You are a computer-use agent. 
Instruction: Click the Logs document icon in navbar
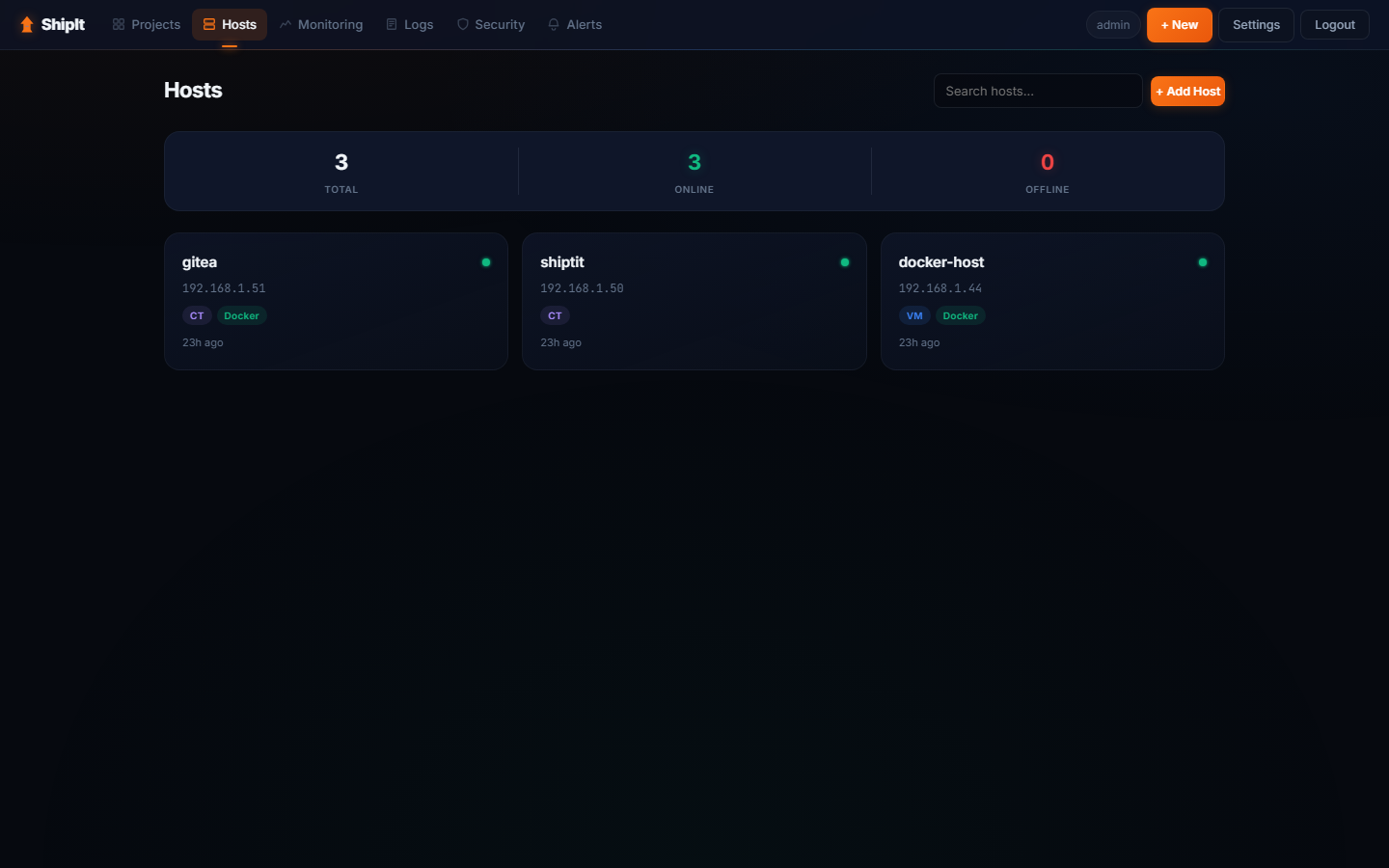(x=392, y=25)
